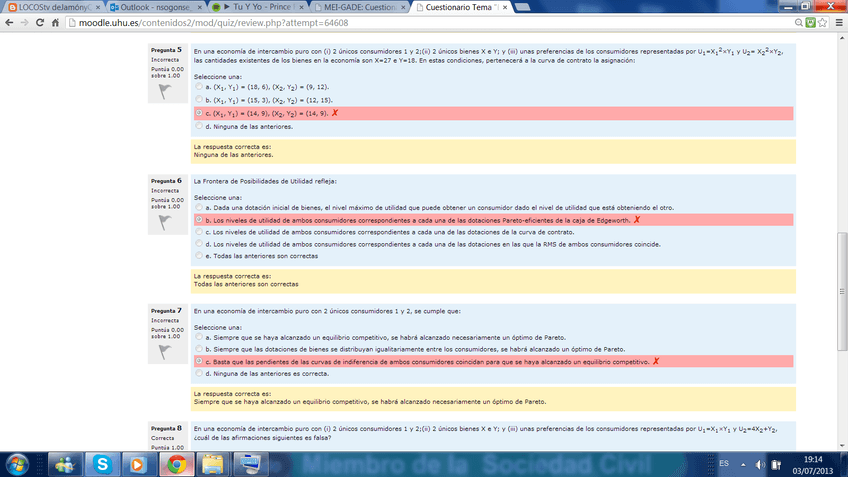Viewport: 848px width, 477px height.
Task: Open Windows Media Player from taskbar
Action: point(138,465)
